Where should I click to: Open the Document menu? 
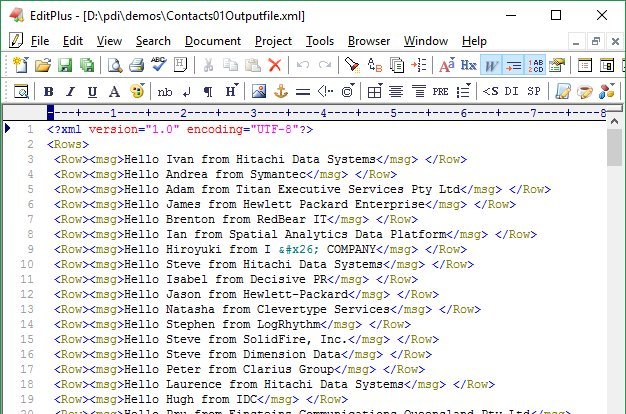pos(213,41)
